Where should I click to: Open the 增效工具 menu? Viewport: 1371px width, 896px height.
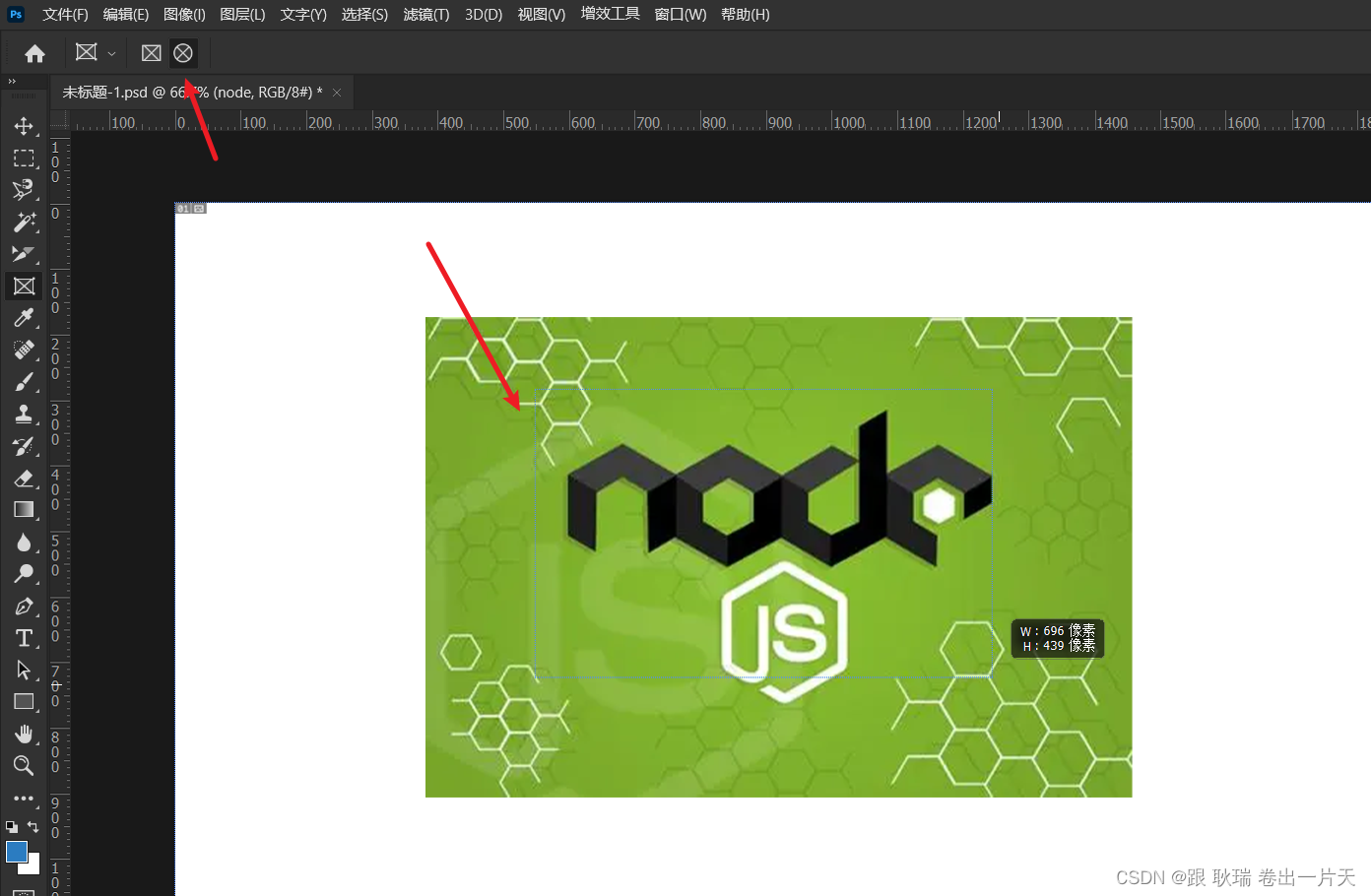pos(611,14)
